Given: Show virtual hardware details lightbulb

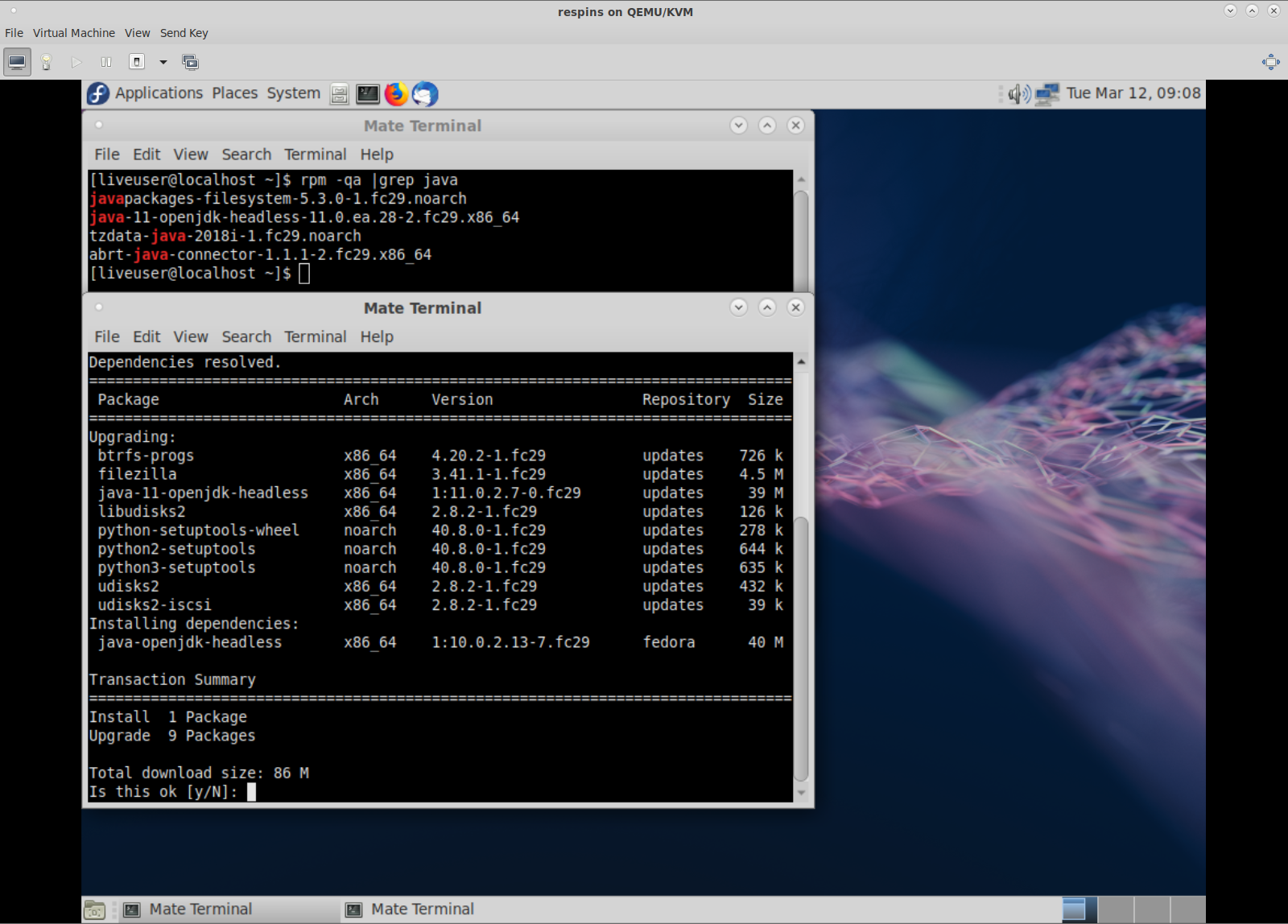Looking at the screenshot, I should pyautogui.click(x=46, y=62).
